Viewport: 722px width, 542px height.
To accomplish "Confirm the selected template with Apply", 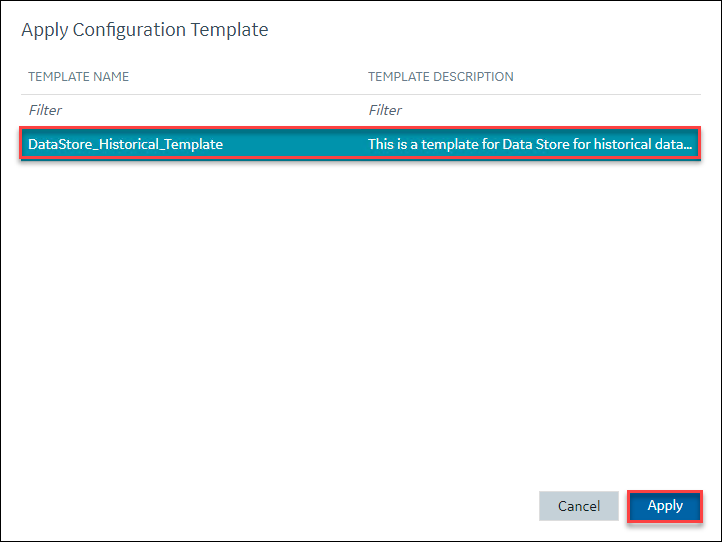I will point(665,506).
